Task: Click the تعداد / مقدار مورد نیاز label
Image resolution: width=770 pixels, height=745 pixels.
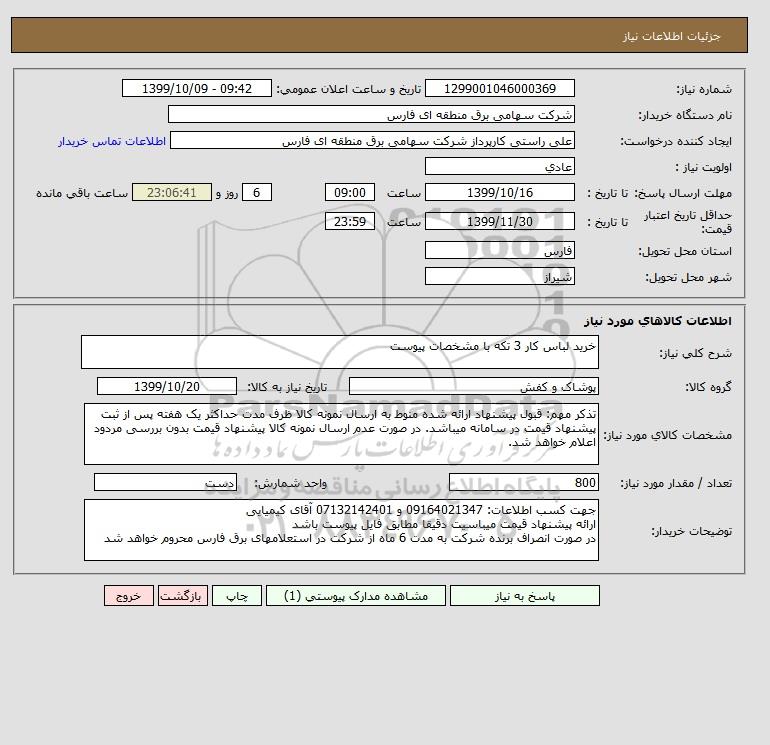Action: (x=676, y=483)
